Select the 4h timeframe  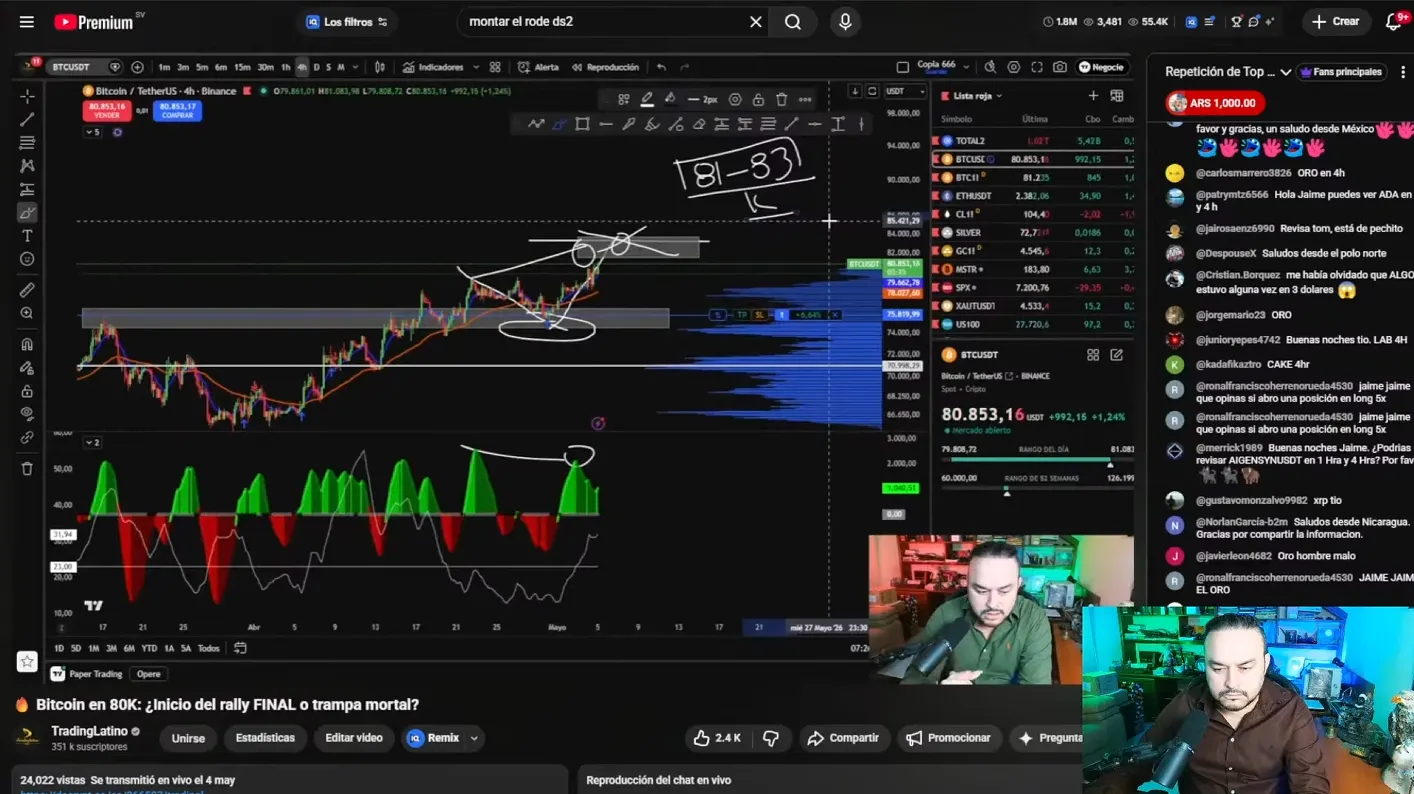302,67
